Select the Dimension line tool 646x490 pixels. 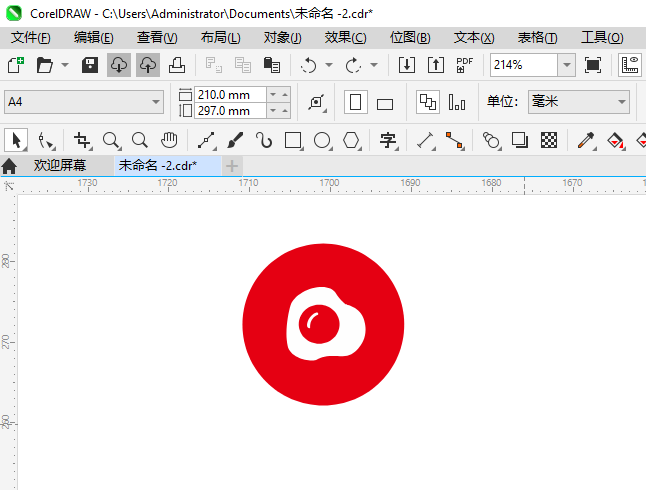point(426,140)
